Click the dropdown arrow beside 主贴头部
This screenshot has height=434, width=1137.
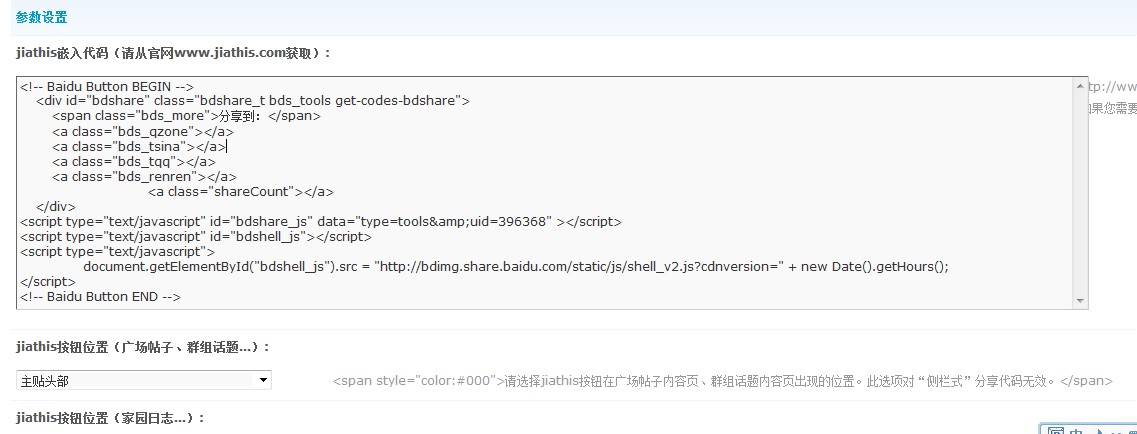tap(263, 380)
